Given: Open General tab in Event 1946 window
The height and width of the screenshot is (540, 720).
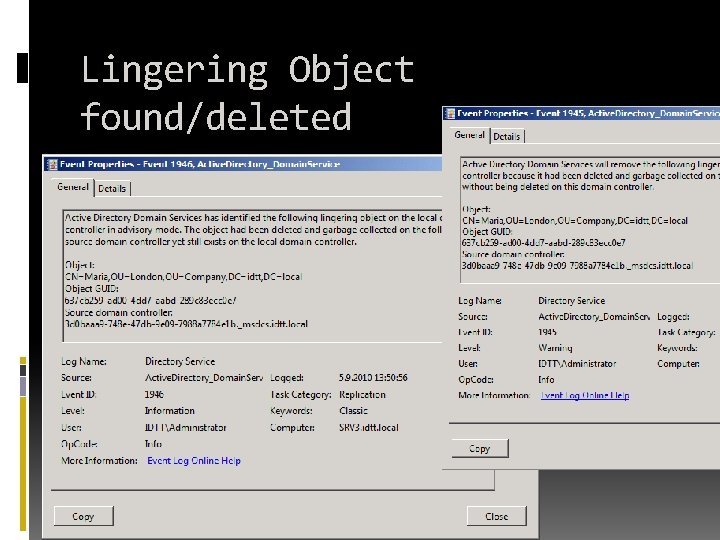Looking at the screenshot, I should pos(73,187).
